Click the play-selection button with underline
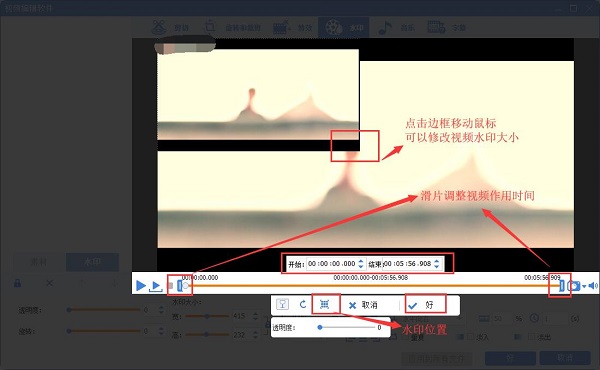Viewport: 600px width, 370px height. [x=156, y=286]
